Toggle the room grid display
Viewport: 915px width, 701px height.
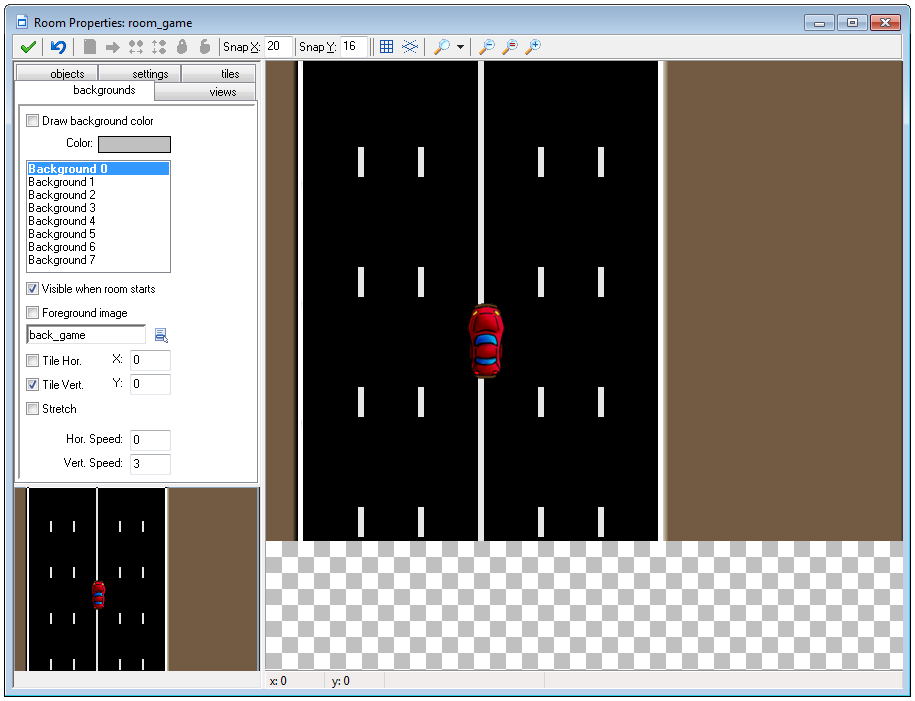(386, 47)
